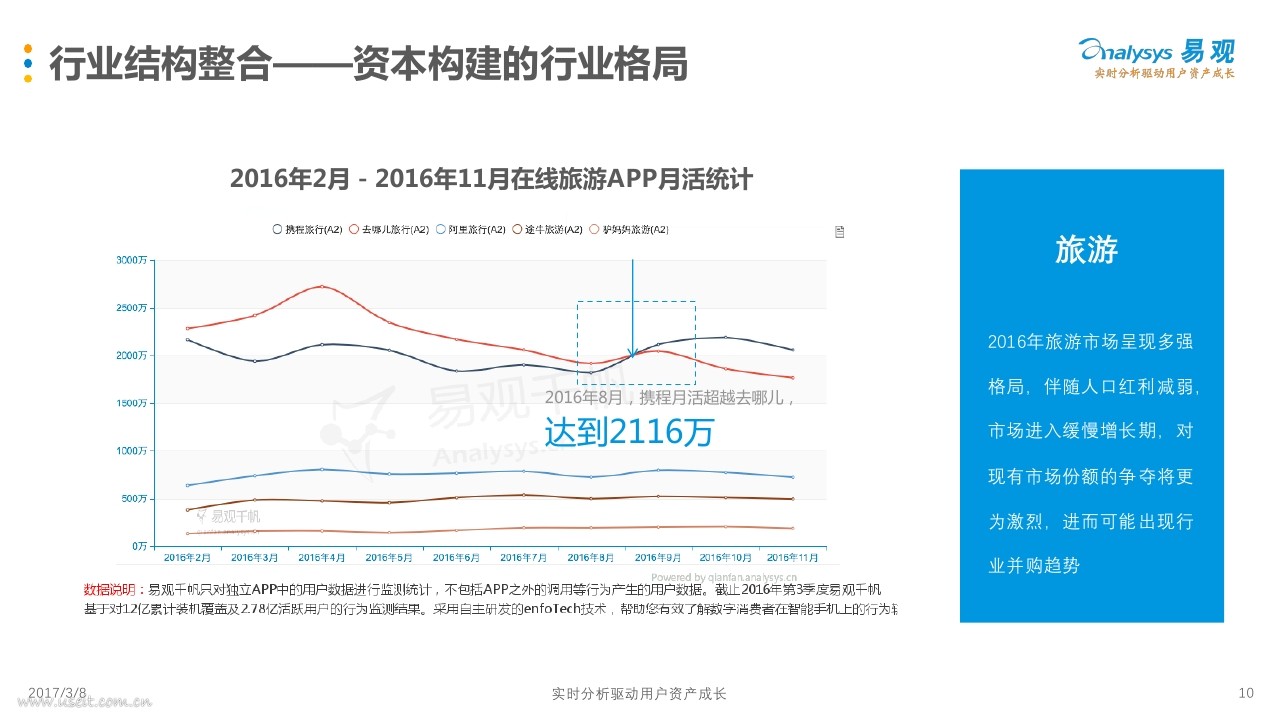Open the Powered by qianfan.analysys.cn link

(724, 577)
